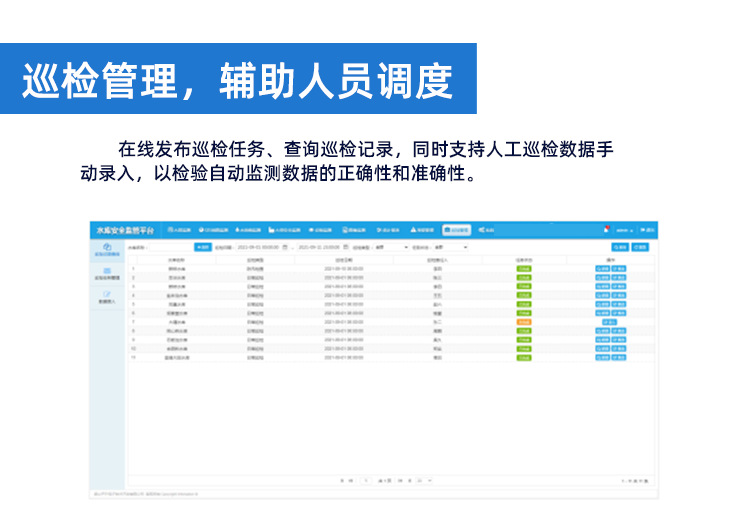Focus the reservoir name input field

[x=171, y=247]
